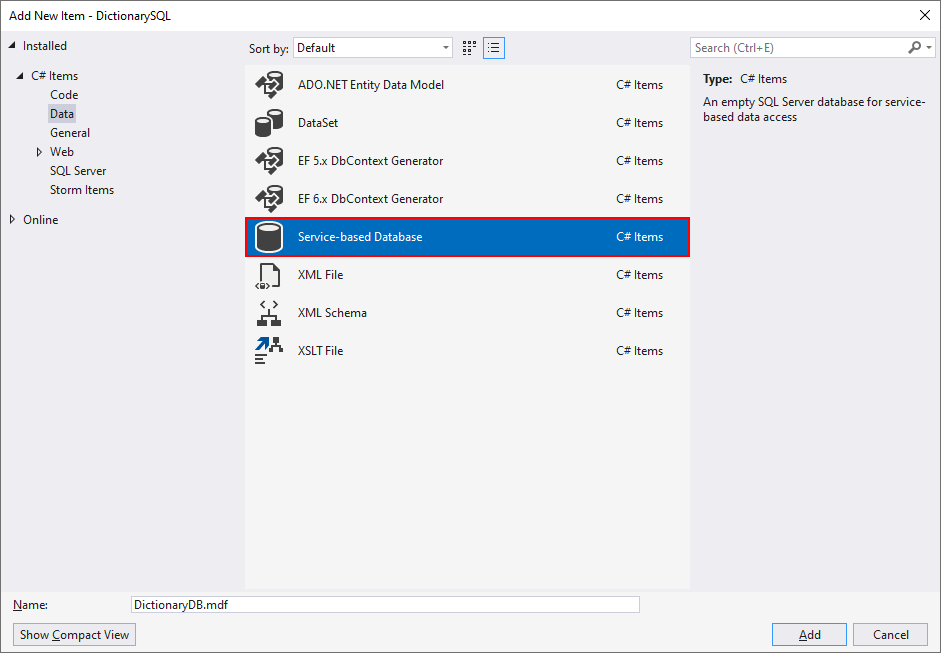Choose the XML Schema icon

click(269, 313)
